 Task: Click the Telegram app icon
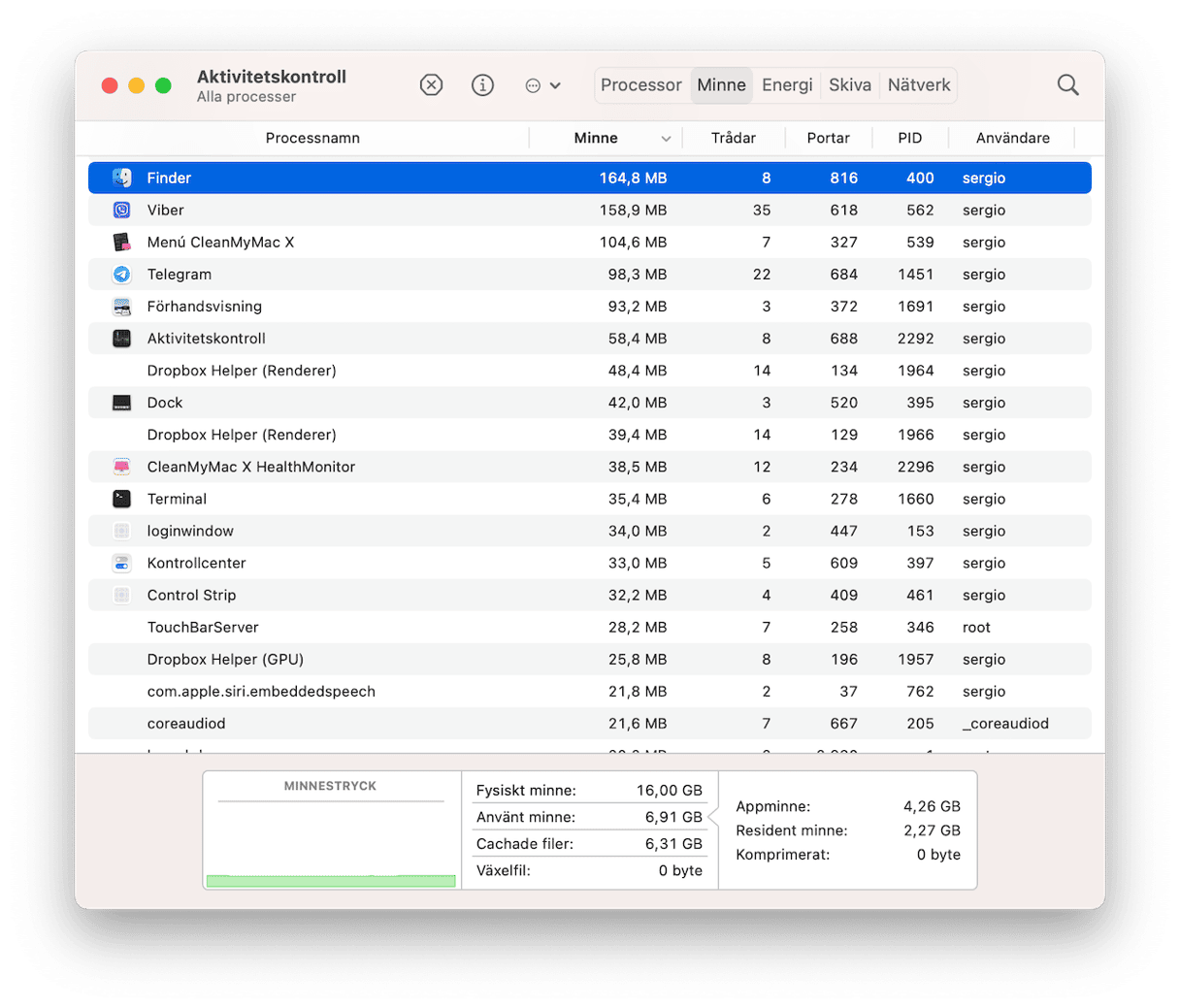(x=121, y=274)
